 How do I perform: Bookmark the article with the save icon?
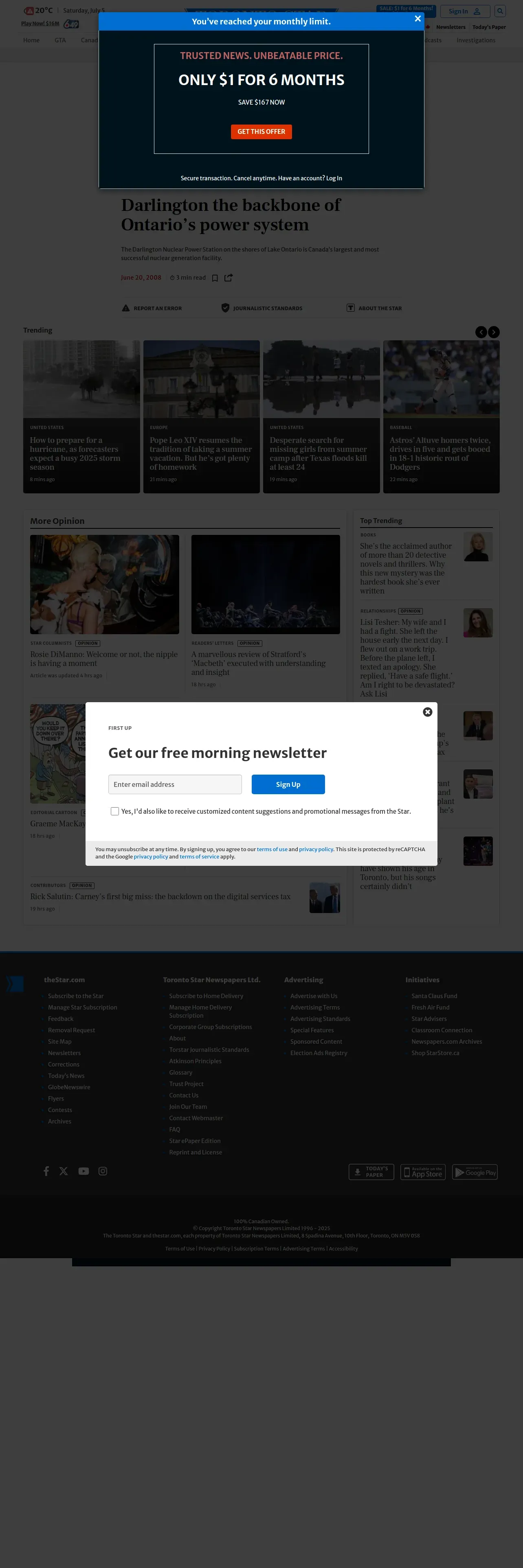(x=215, y=278)
